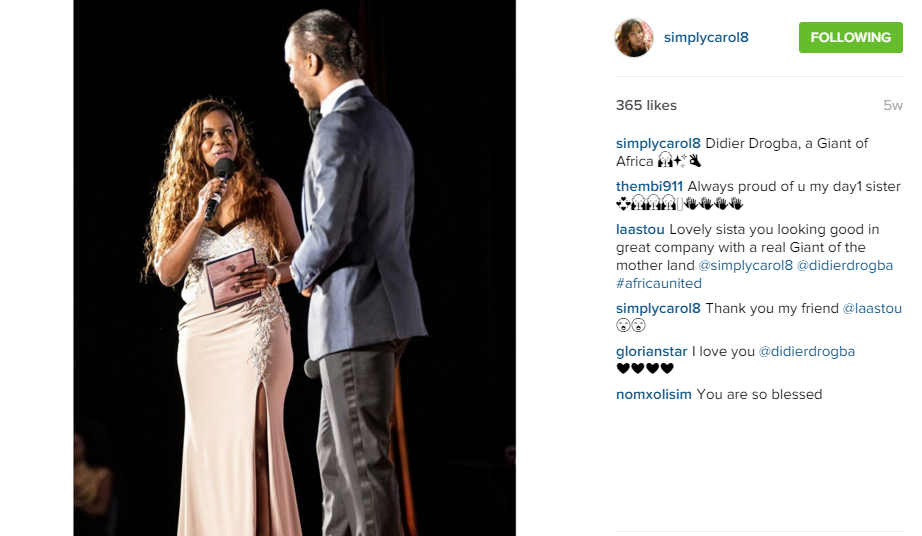View the 365 likes list

point(646,105)
